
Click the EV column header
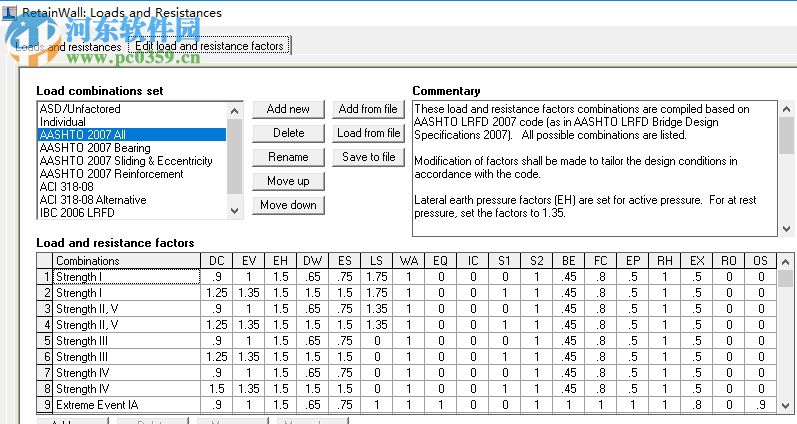[x=249, y=261]
